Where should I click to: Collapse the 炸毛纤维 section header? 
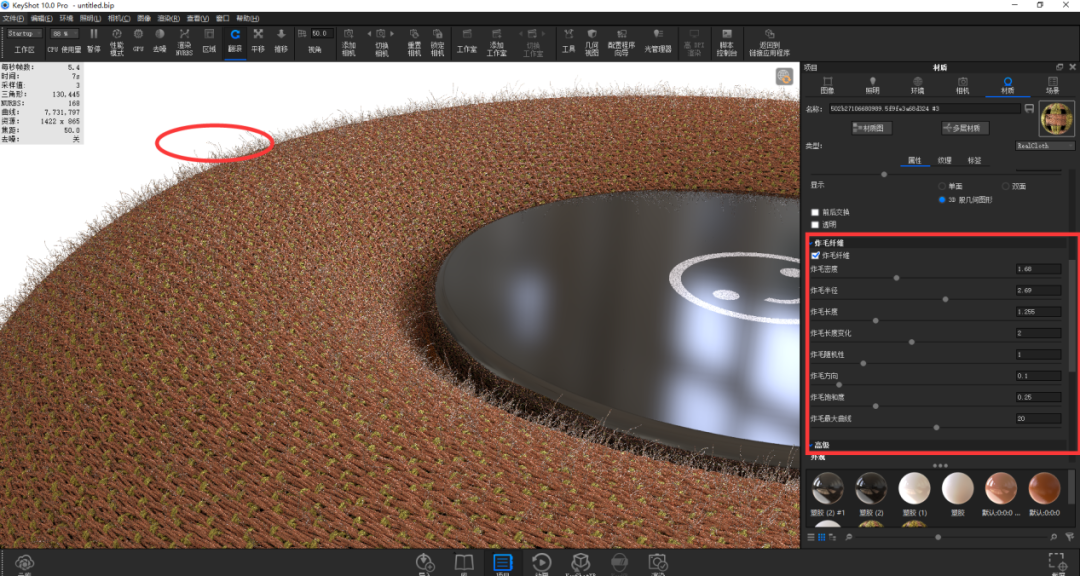937,243
